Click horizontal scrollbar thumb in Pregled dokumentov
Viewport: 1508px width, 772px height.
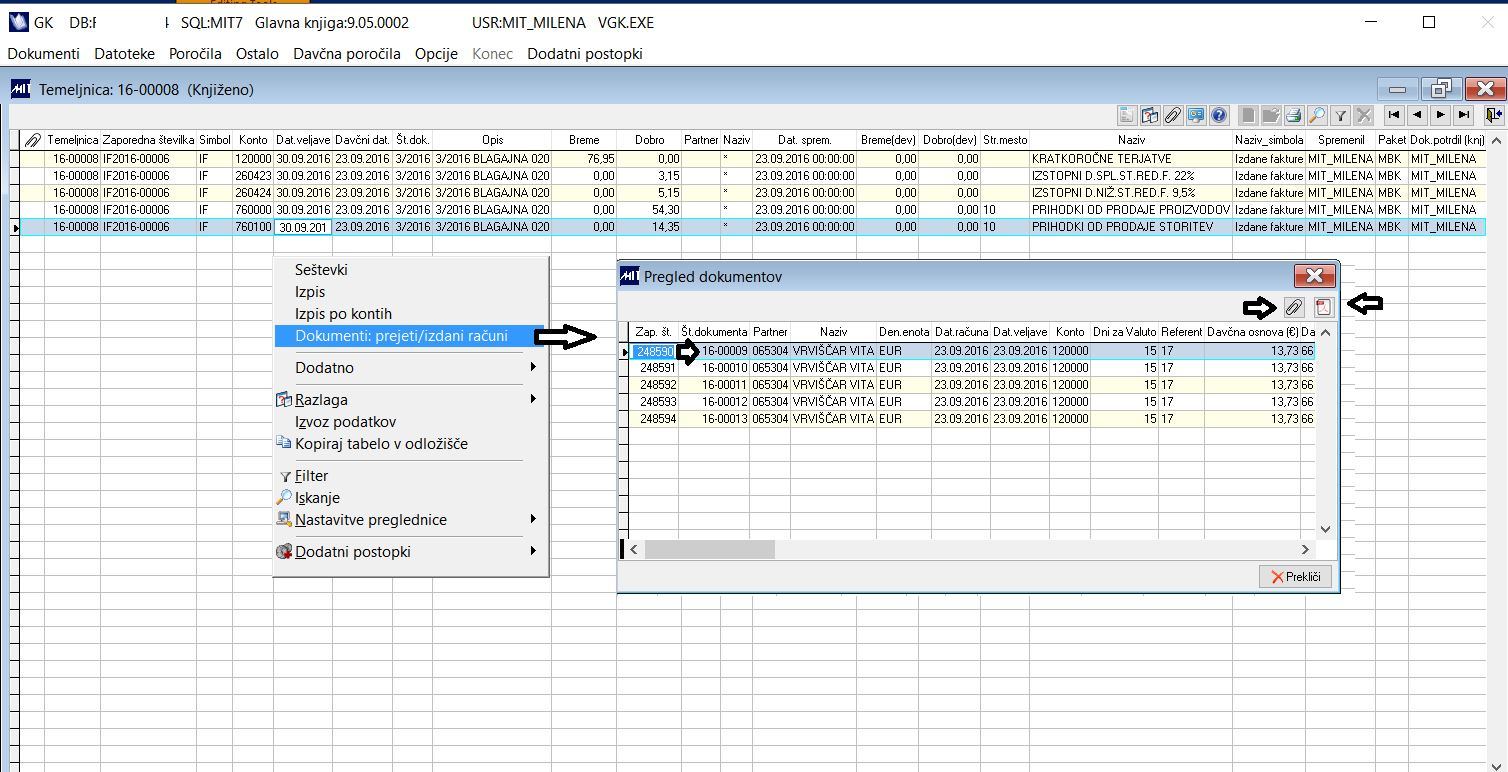pyautogui.click(x=709, y=549)
